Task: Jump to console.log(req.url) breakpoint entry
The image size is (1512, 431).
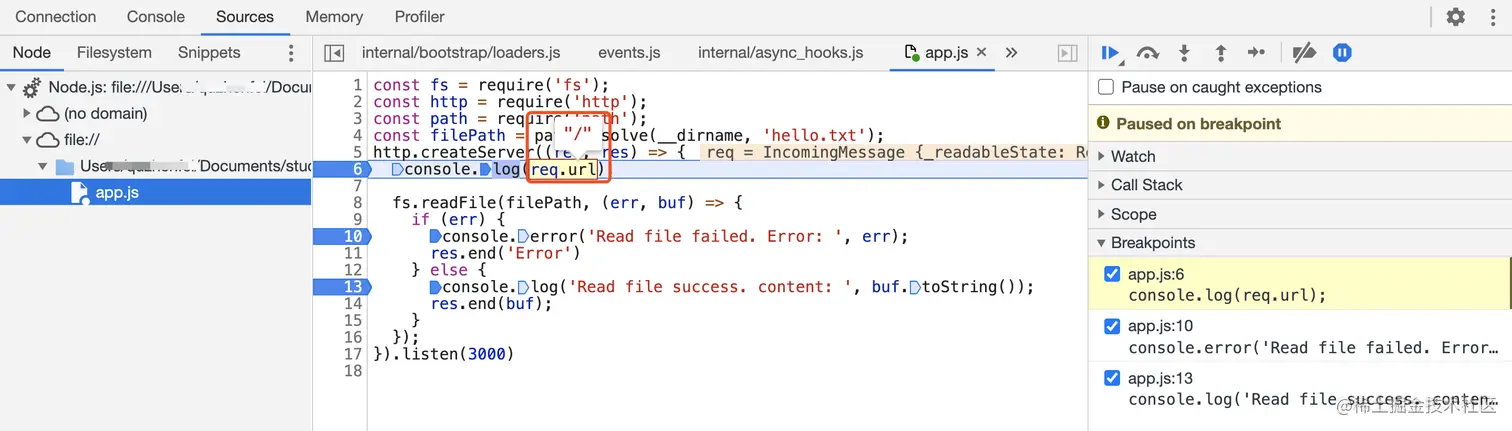Action: coord(1227,296)
